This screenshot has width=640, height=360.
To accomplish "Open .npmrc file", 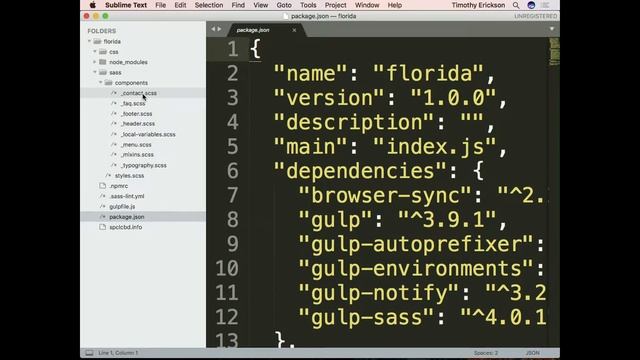I will coord(118,186).
